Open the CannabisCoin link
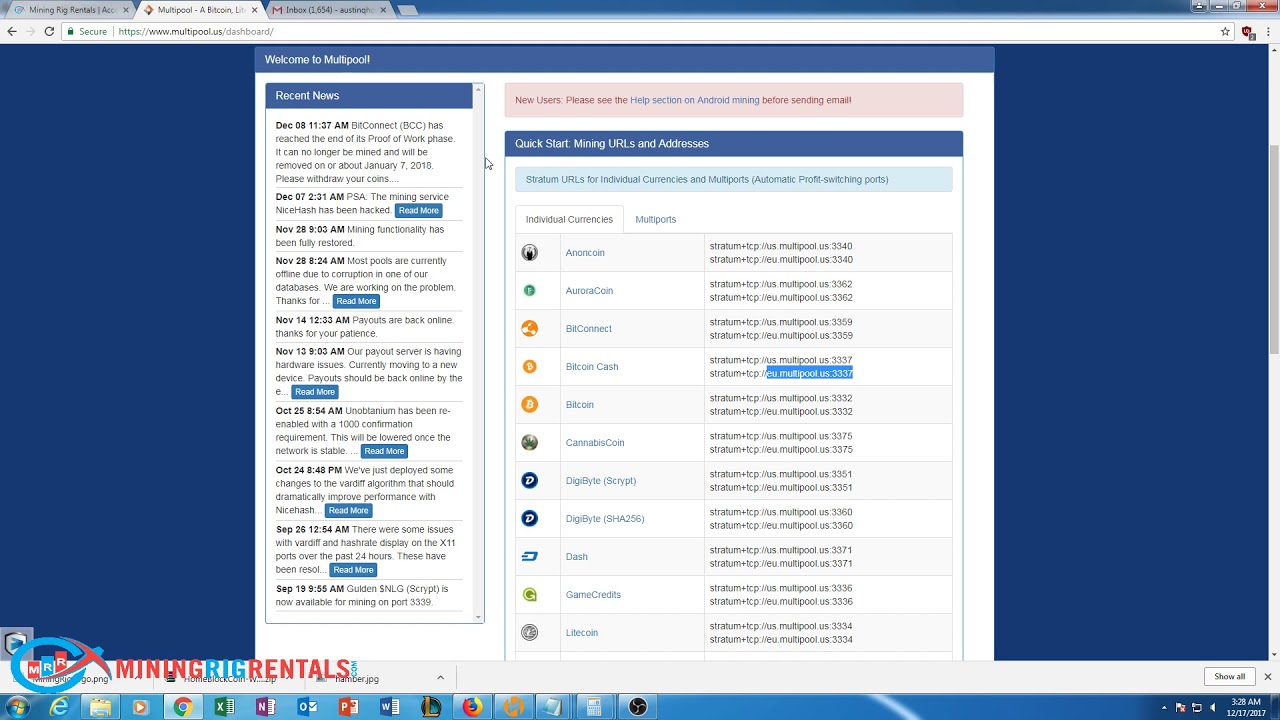This screenshot has width=1280, height=720. pyautogui.click(x=595, y=443)
